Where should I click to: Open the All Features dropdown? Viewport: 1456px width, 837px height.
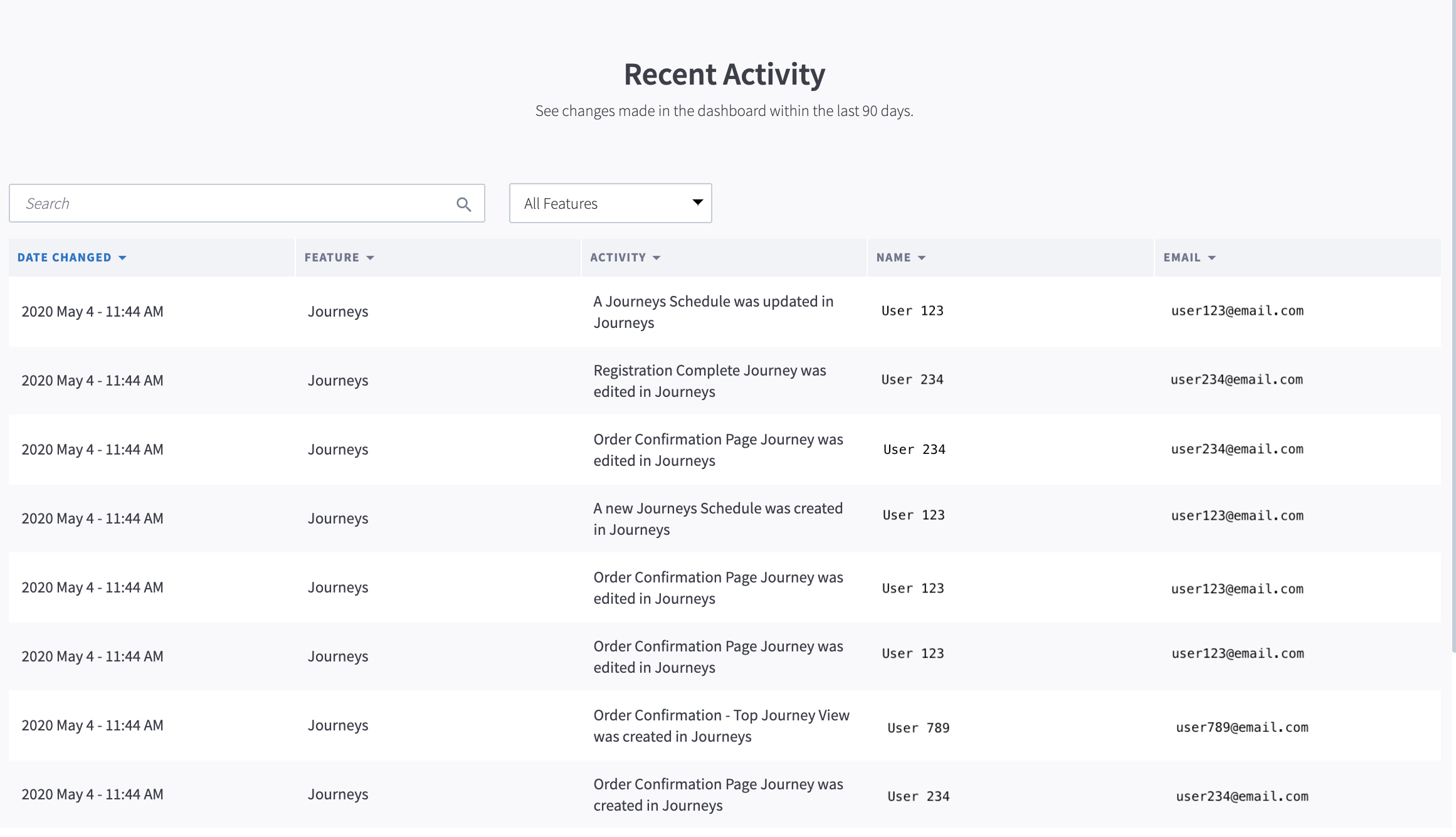(x=610, y=203)
